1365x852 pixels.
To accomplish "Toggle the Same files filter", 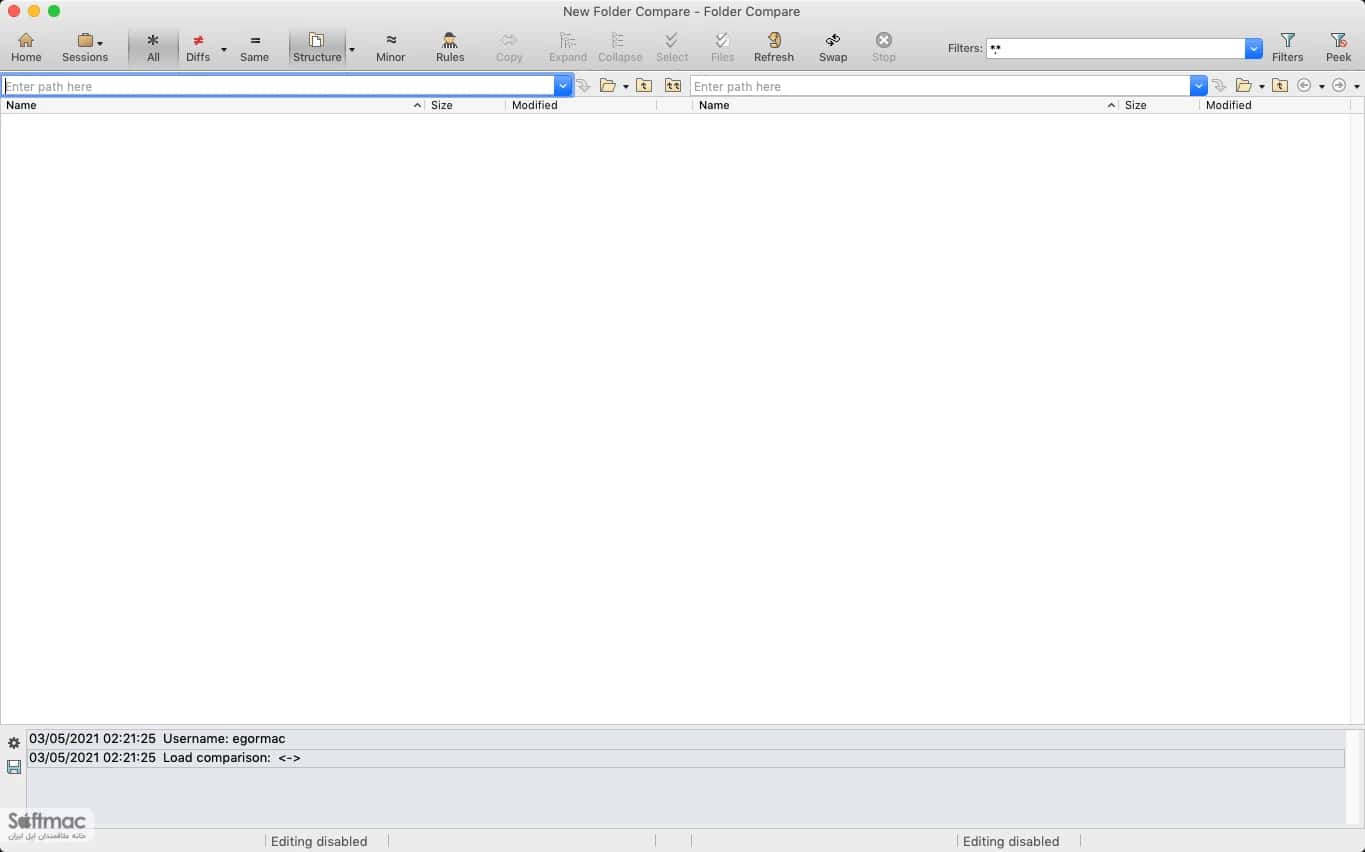I will (x=254, y=47).
